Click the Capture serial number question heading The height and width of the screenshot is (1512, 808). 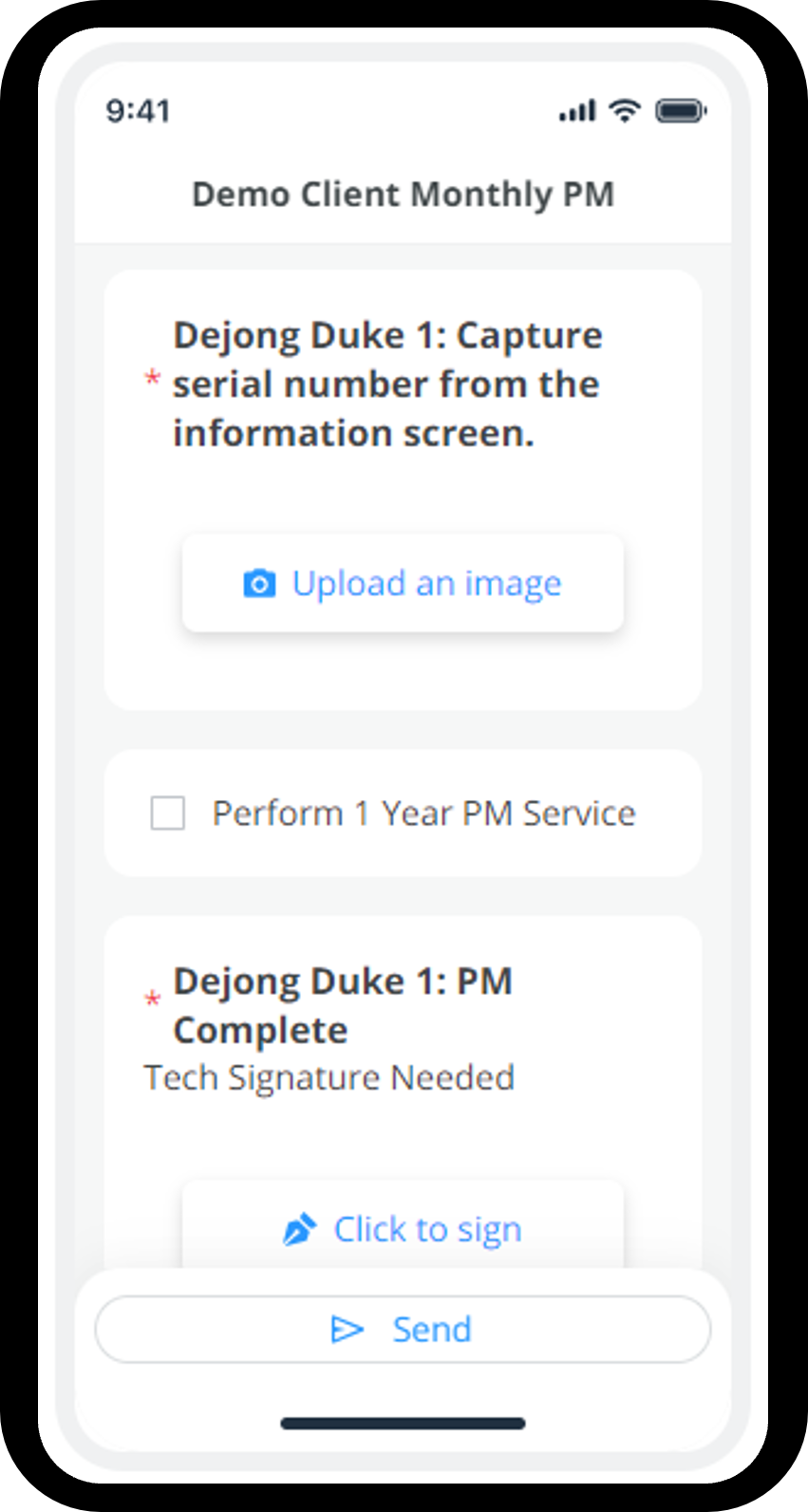(386, 384)
